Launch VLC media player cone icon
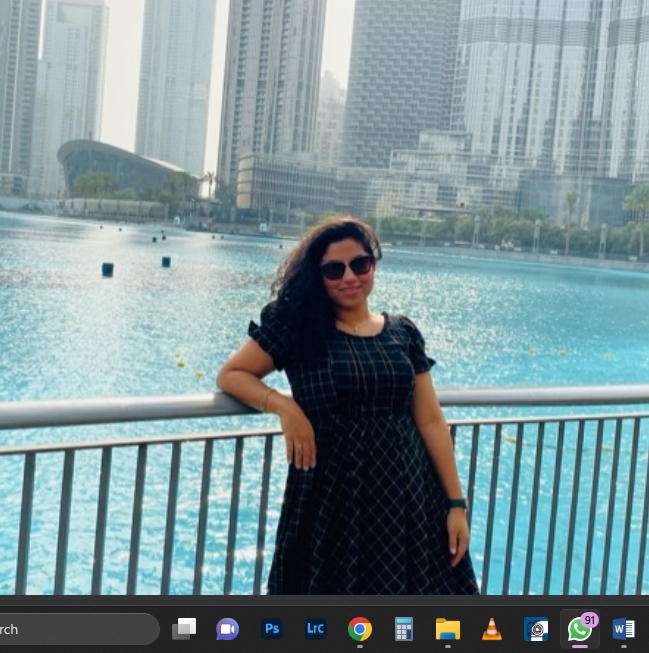Viewport: 649px width, 653px height. (x=492, y=629)
